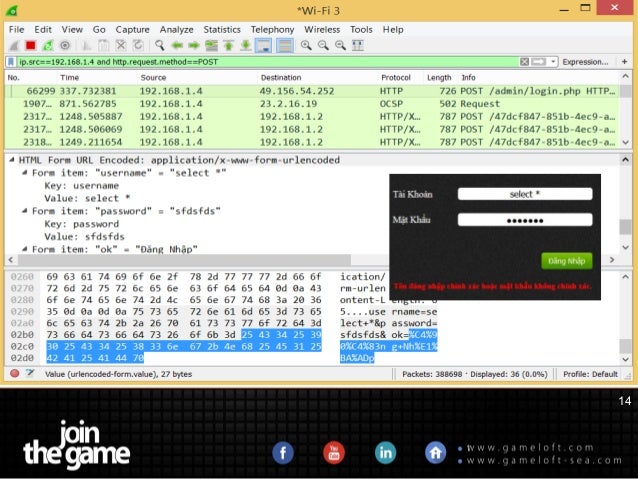Jump to the last packet
The height and width of the screenshot is (479, 638).
[245, 46]
